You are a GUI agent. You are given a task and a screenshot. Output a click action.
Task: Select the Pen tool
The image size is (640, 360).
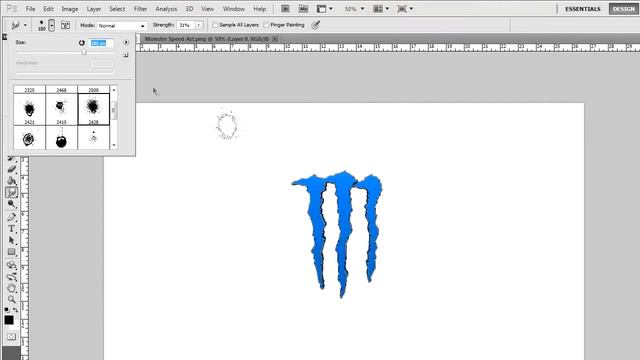(12, 217)
